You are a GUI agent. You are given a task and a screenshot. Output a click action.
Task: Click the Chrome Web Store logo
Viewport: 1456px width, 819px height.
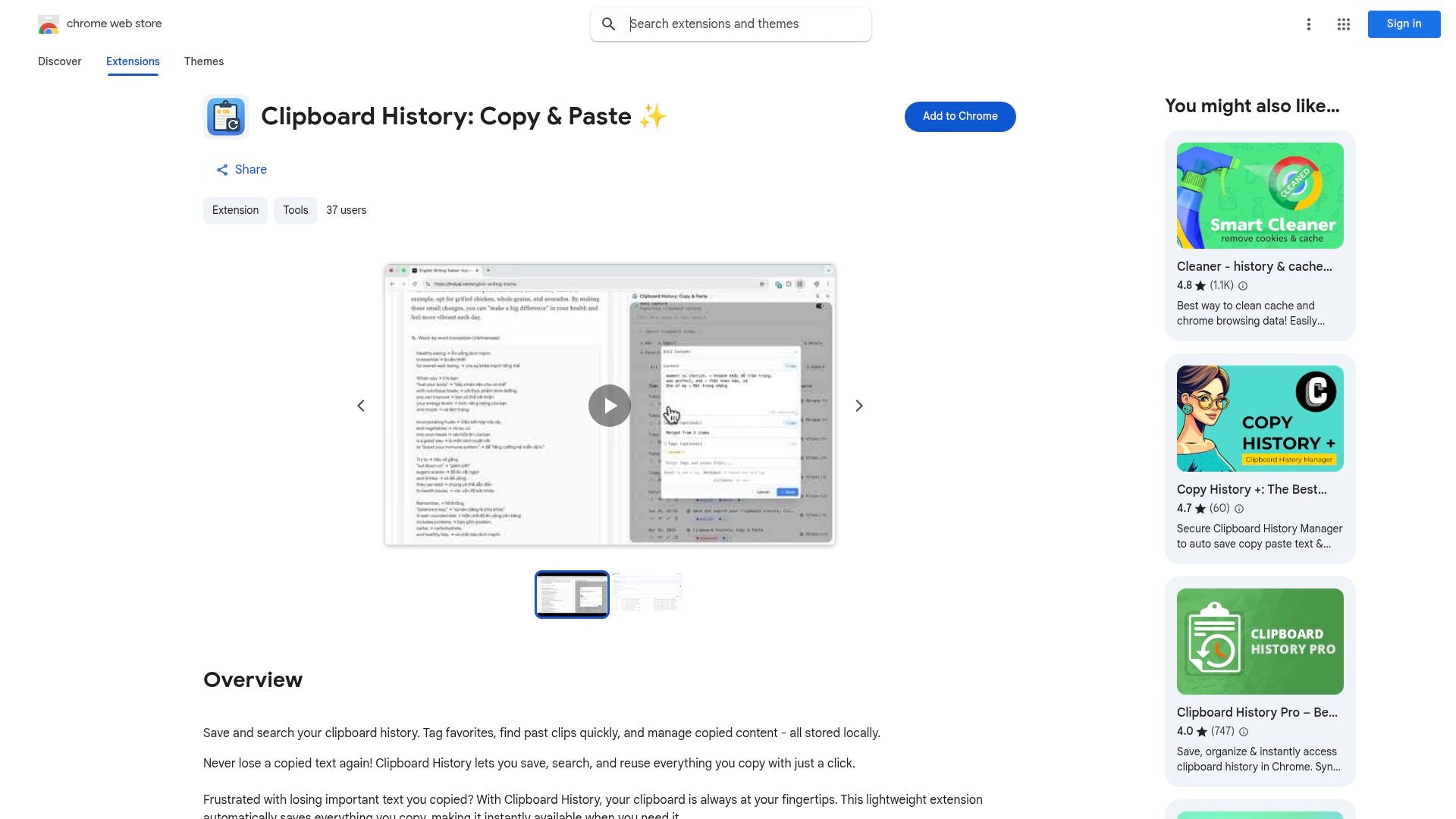(x=49, y=24)
